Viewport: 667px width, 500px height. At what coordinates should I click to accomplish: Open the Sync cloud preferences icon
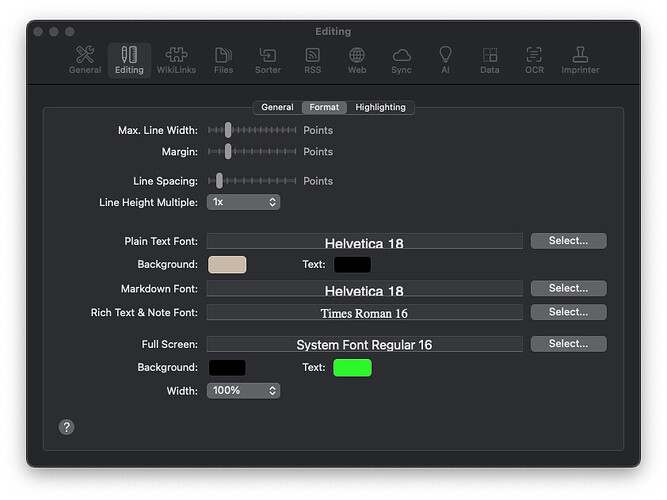[x=402, y=60]
